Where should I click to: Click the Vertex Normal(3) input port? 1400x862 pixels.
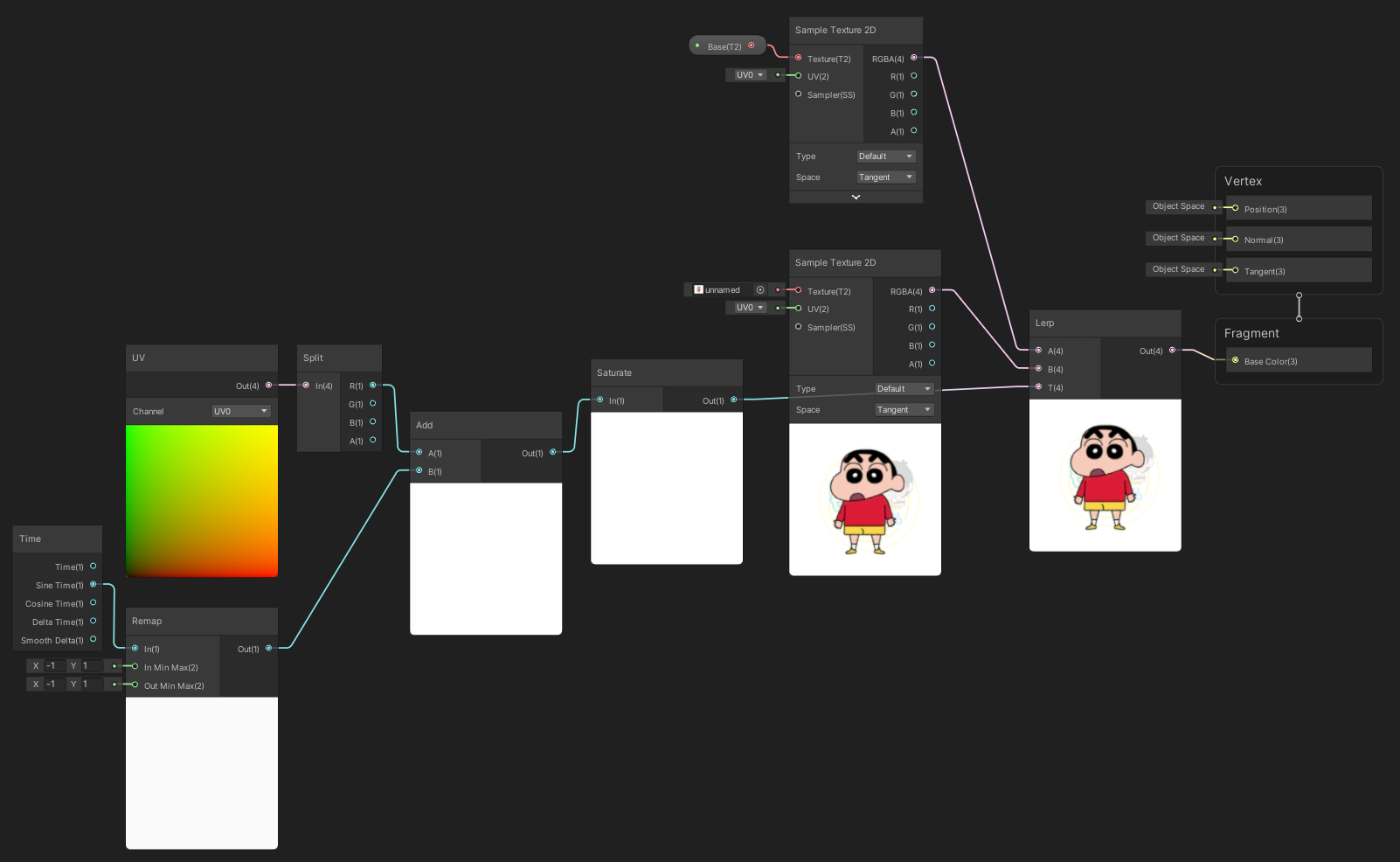pos(1235,239)
